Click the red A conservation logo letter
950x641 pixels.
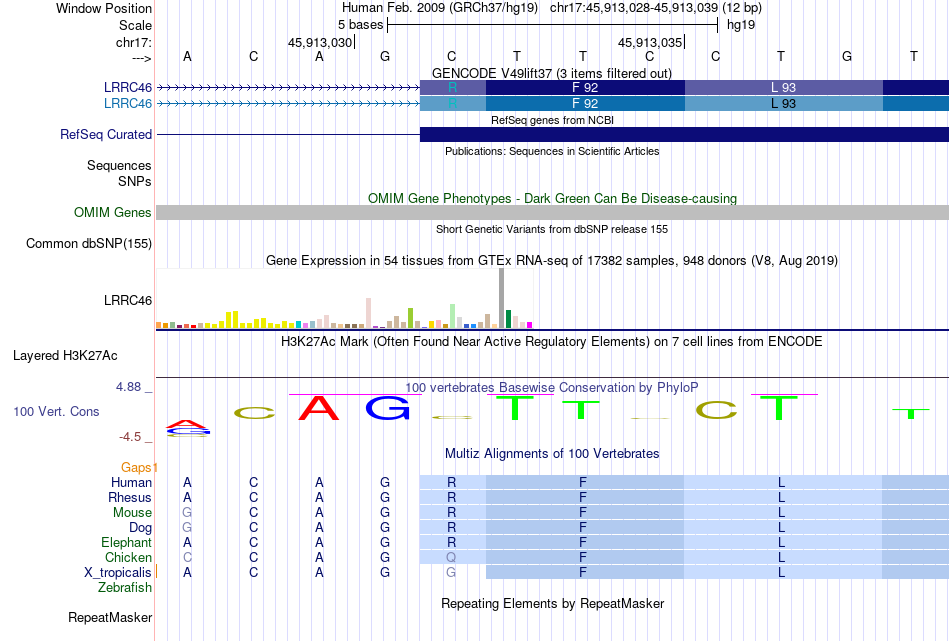tap(319, 408)
